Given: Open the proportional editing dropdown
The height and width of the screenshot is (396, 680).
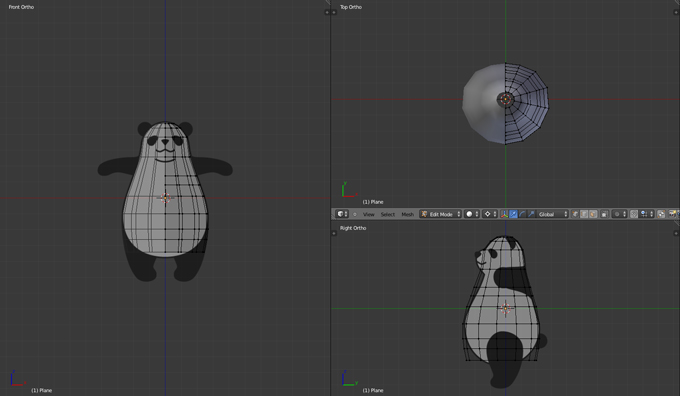Looking at the screenshot, I should [x=620, y=214].
